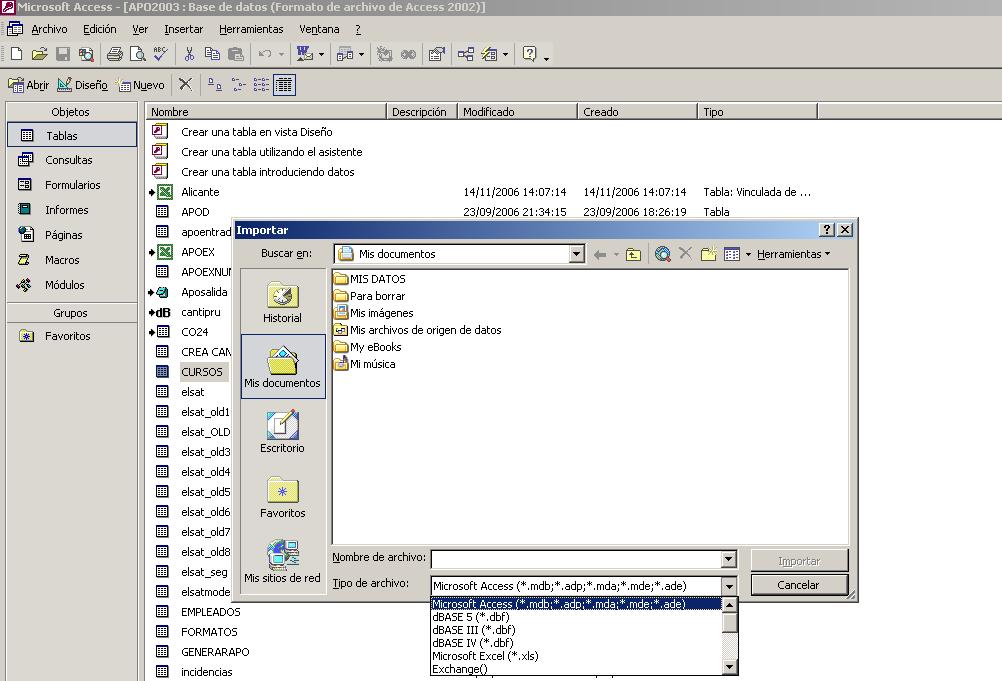Click the Modificado column header
Screen dimensions: 1002x681
coord(517,112)
